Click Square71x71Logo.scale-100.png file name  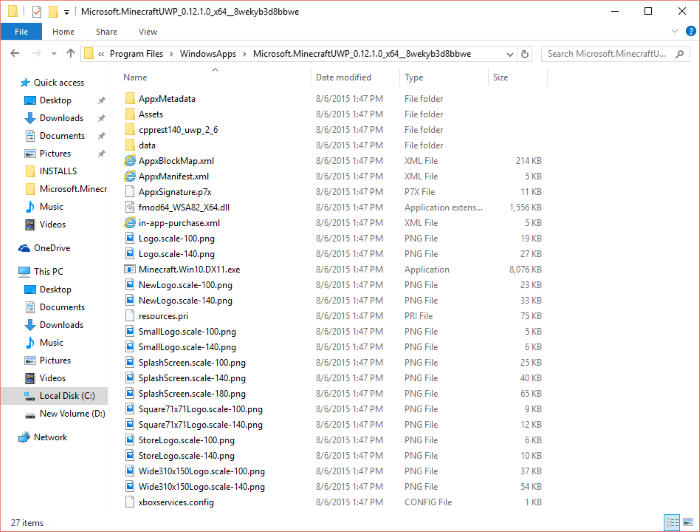(x=200, y=409)
